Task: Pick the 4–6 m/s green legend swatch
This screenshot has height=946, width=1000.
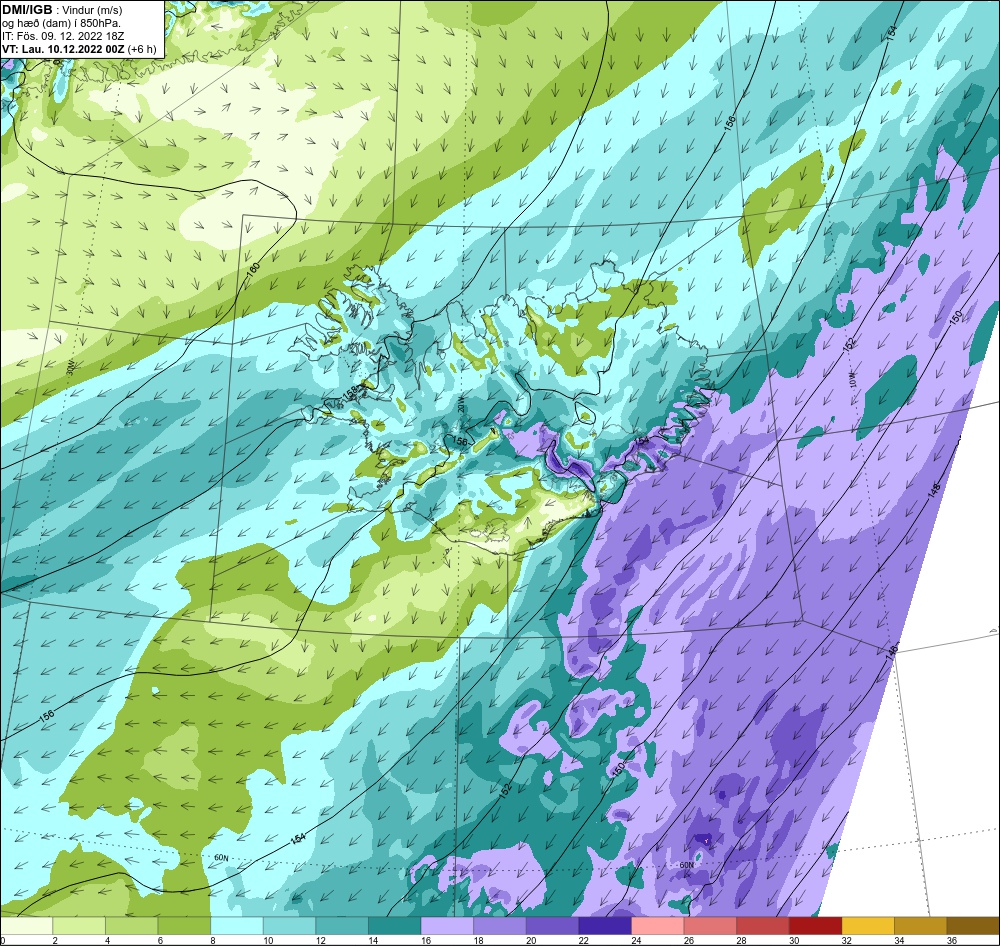Action: [x=132, y=926]
